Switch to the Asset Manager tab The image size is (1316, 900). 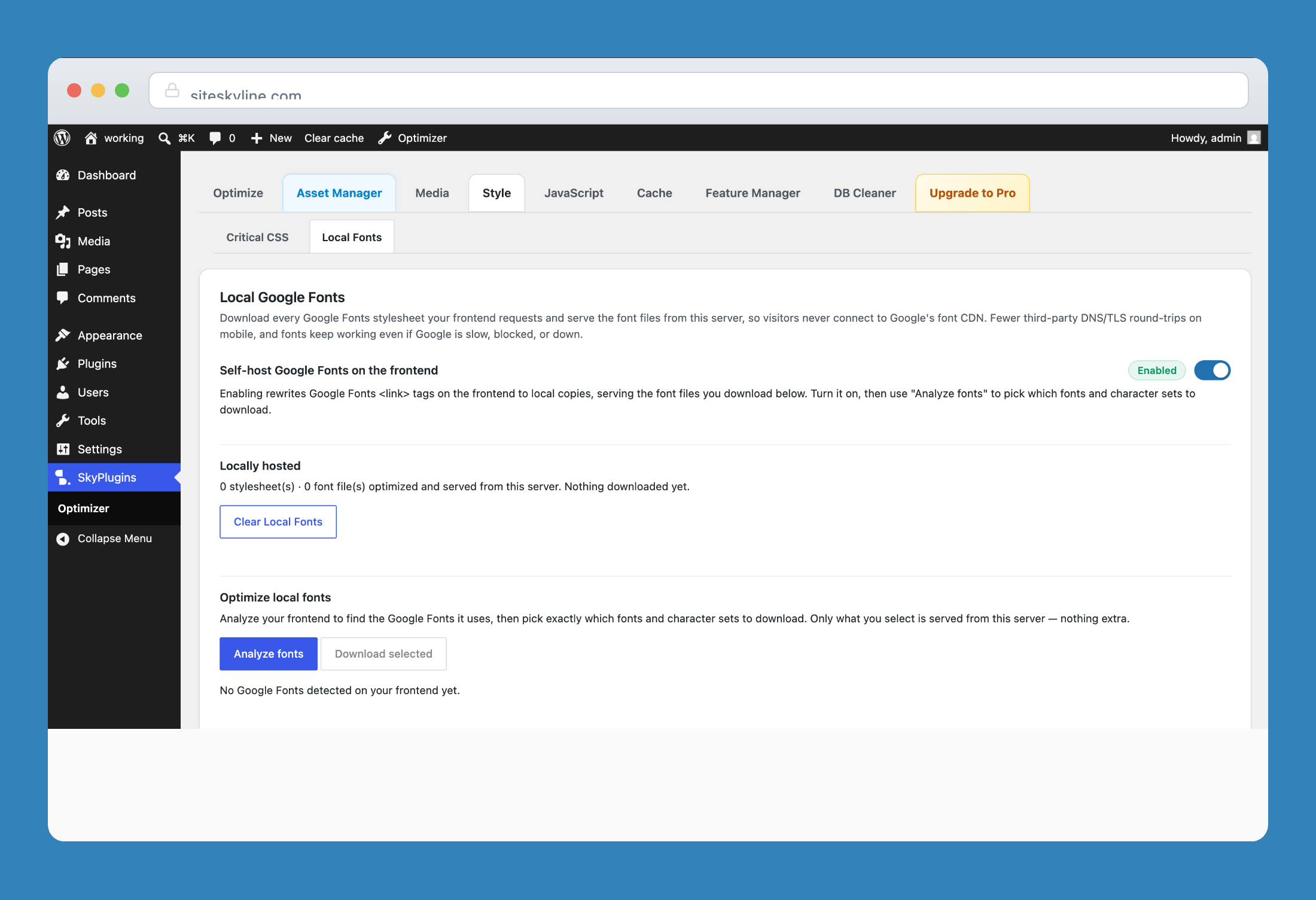(339, 193)
